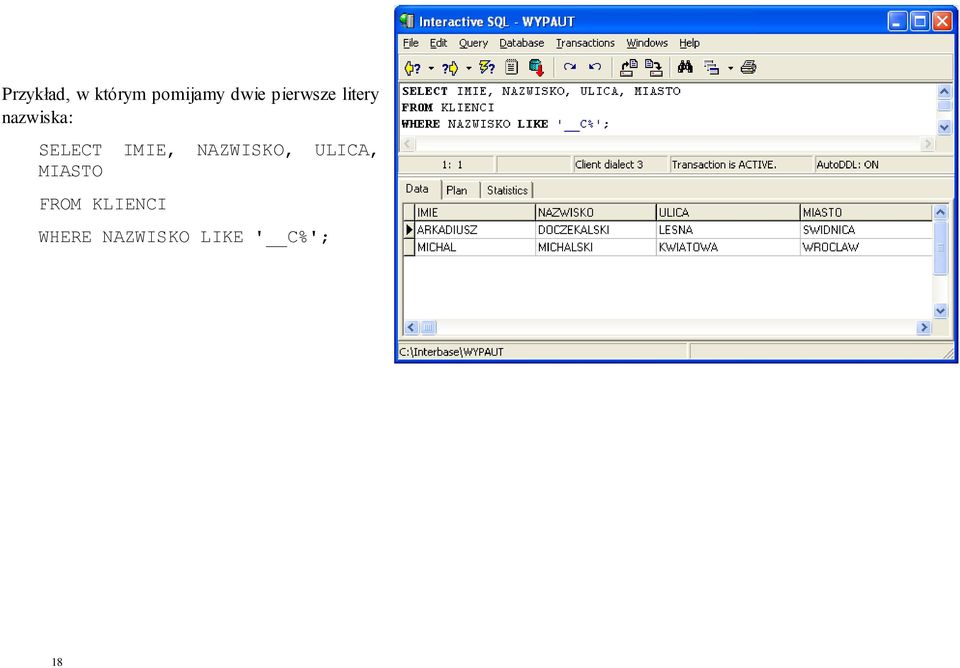
Task: Switch to the Statistics tab
Action: tap(507, 190)
